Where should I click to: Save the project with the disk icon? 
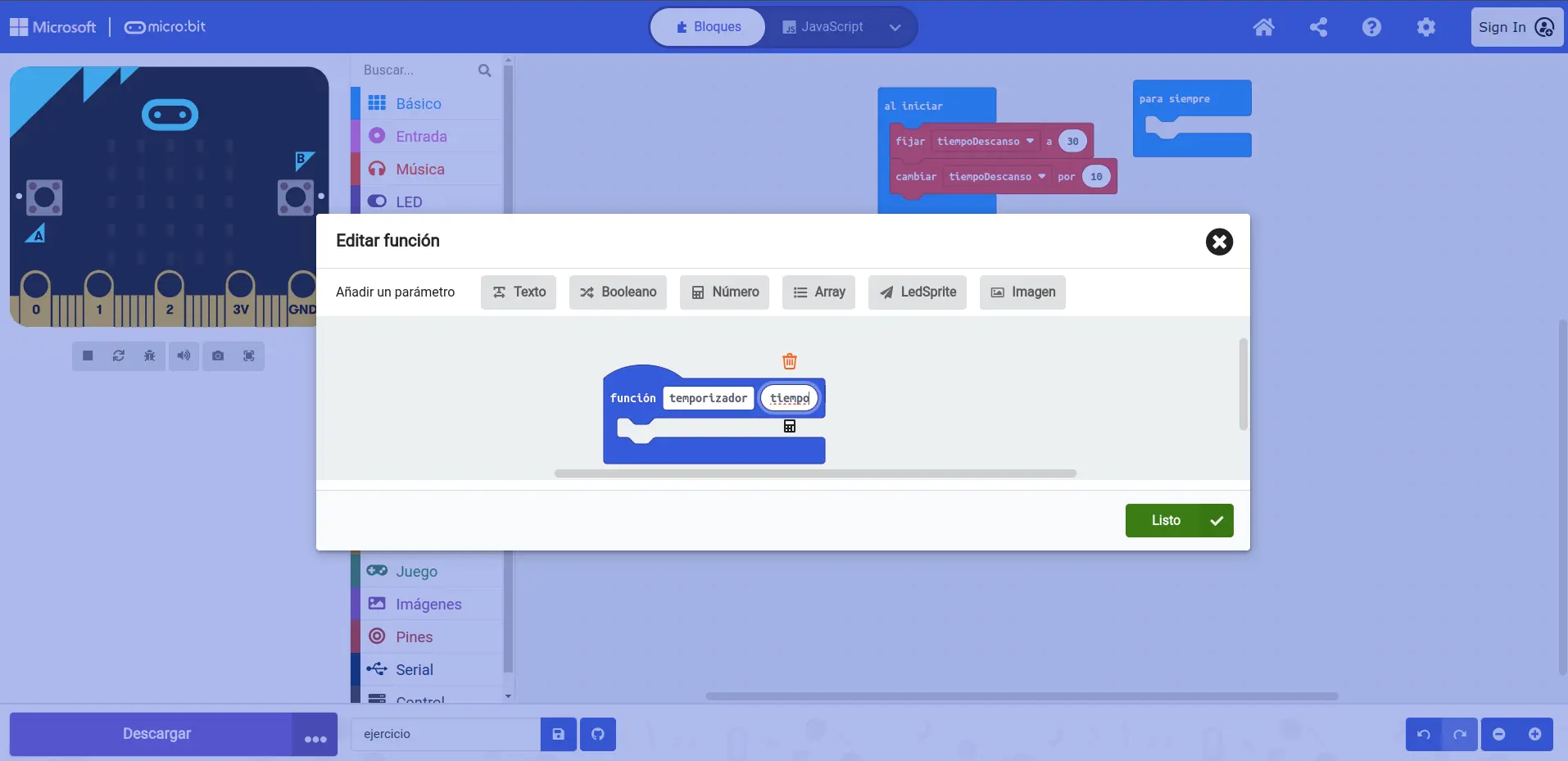[x=558, y=734]
